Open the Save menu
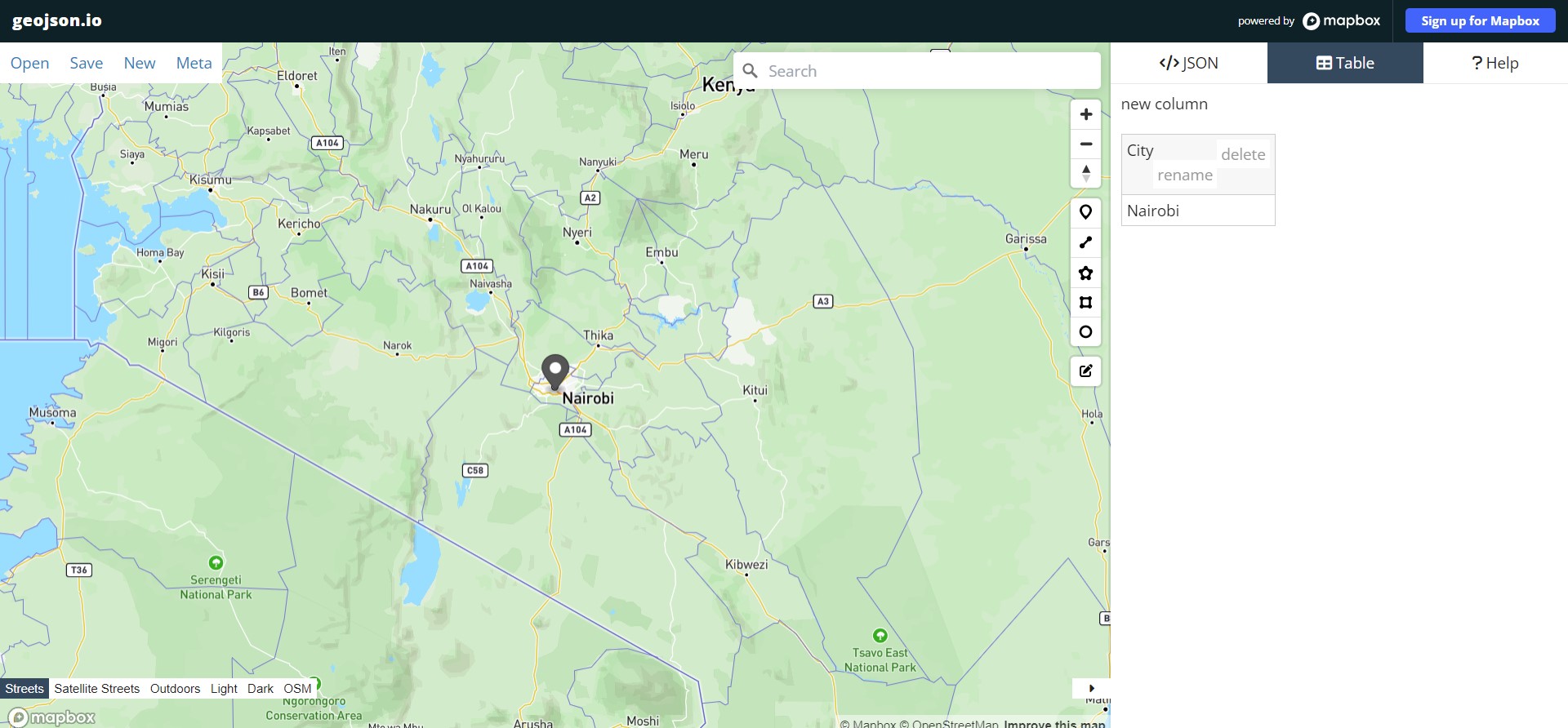Screen dimensions: 1568x728 click(x=86, y=63)
